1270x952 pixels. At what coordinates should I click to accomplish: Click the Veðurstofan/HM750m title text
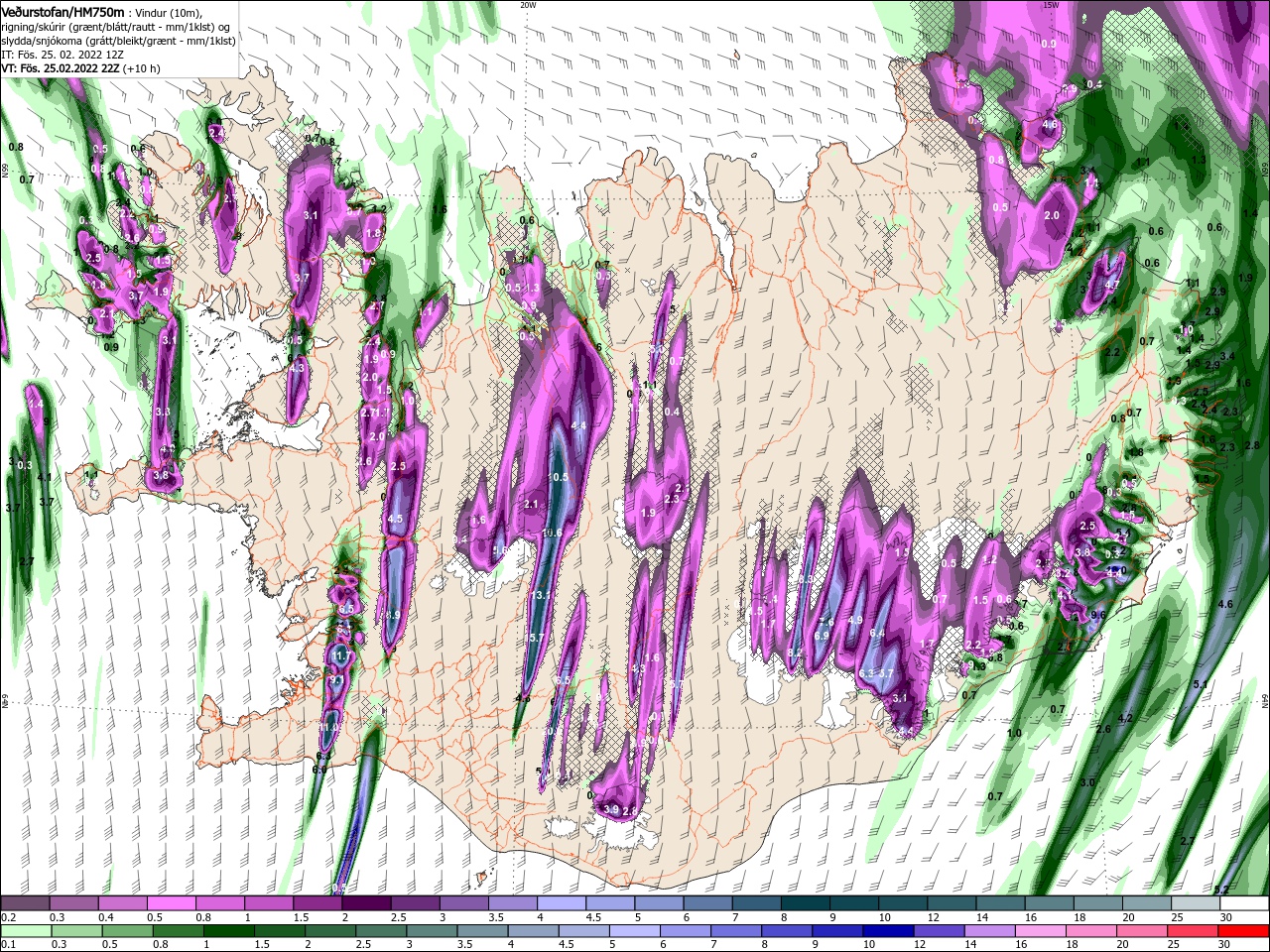[x=63, y=12]
